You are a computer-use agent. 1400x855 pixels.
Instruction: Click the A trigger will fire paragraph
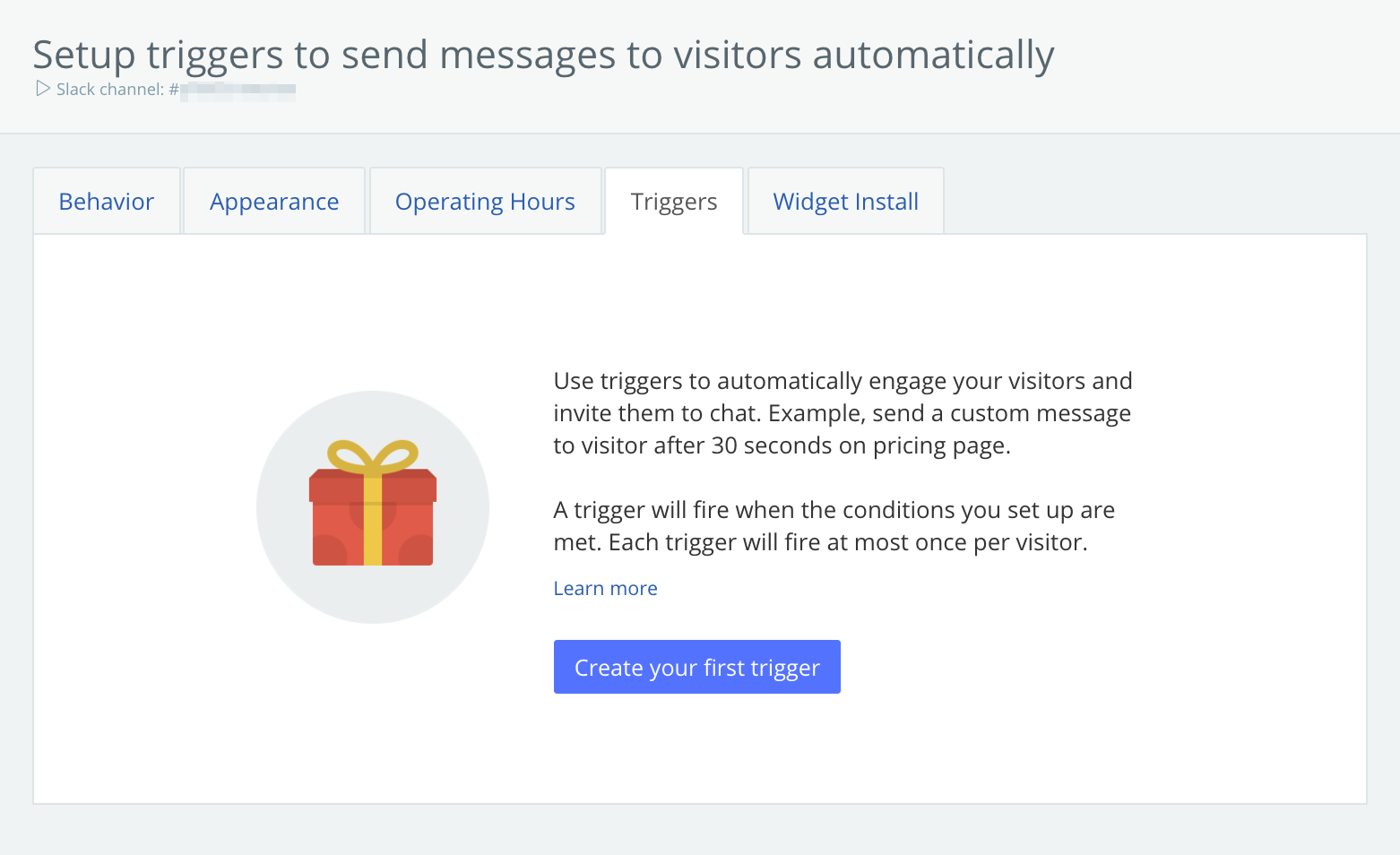[834, 526]
